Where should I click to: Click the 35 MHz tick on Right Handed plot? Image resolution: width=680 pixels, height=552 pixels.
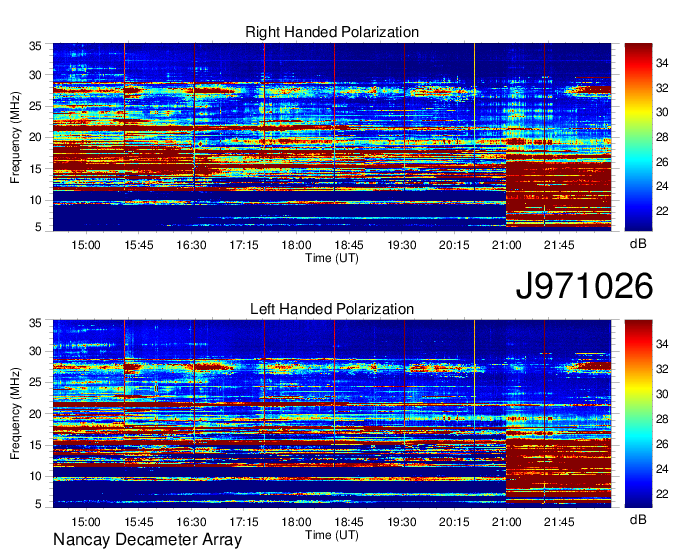click(x=35, y=46)
